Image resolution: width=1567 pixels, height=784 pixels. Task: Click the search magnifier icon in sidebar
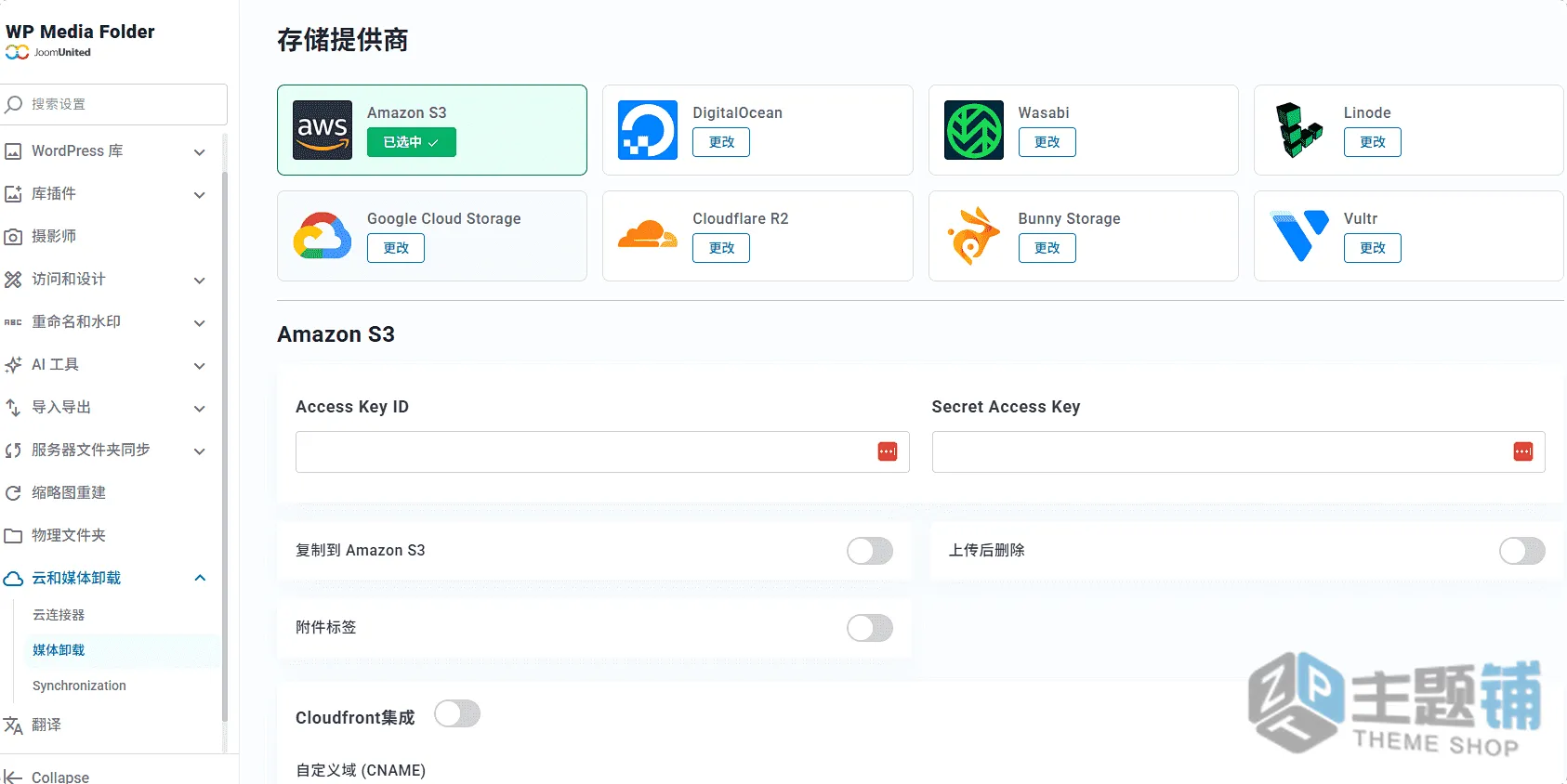point(13,104)
